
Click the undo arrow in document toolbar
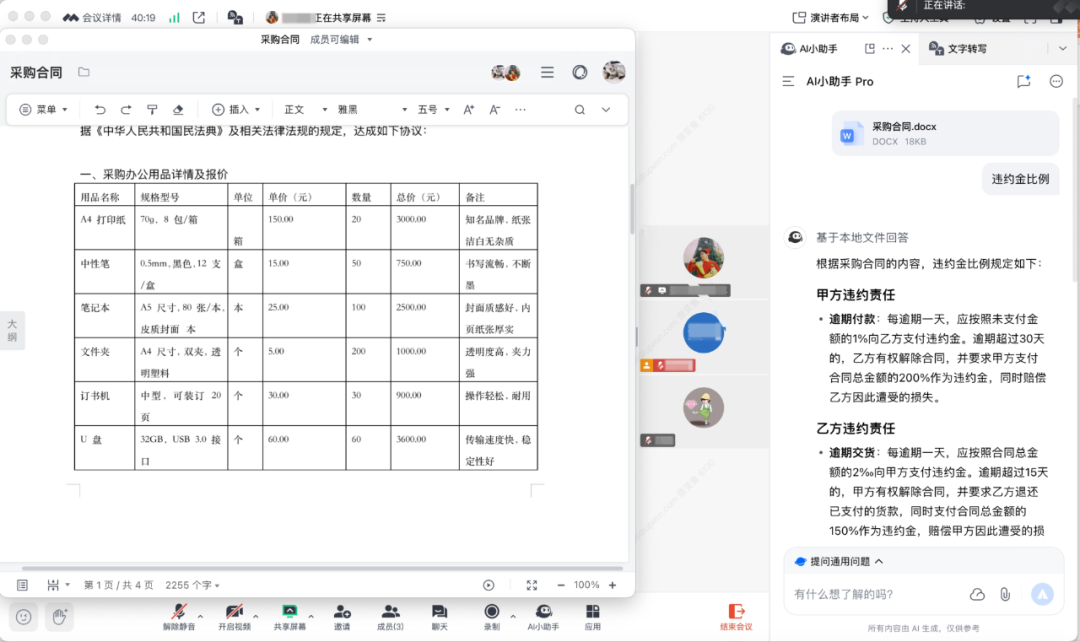[100, 110]
